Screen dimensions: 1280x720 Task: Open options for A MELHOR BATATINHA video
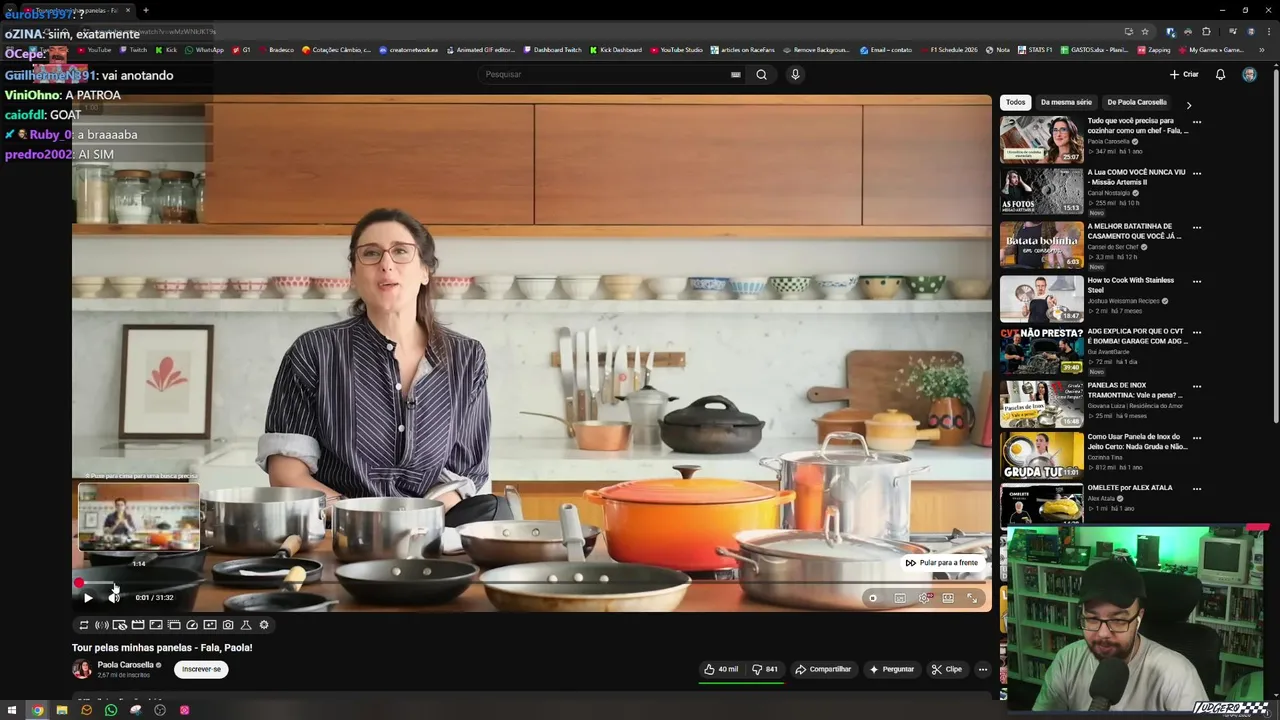(1197, 226)
